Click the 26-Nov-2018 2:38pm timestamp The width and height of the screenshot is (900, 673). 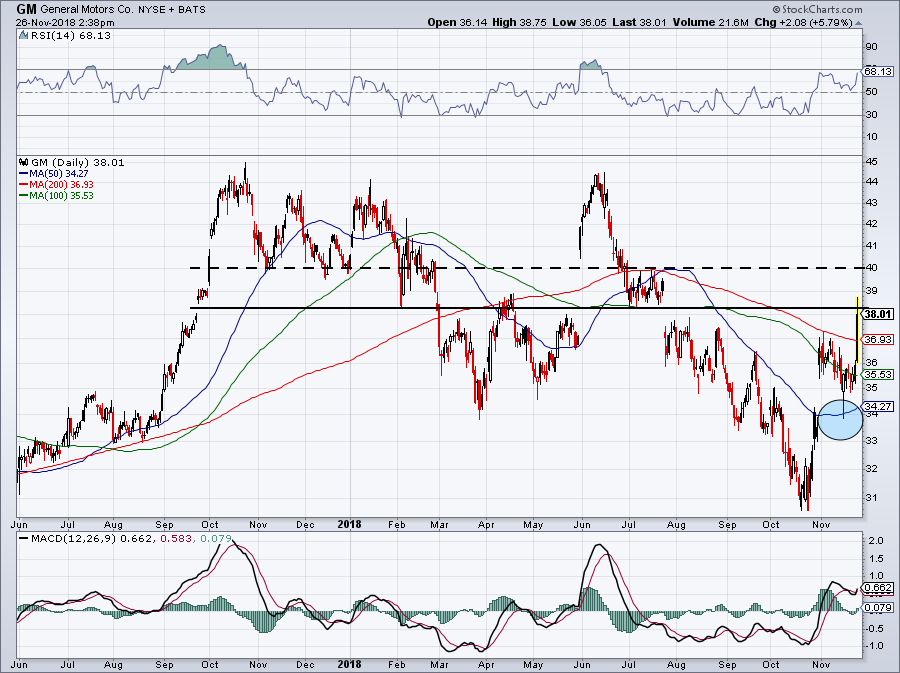tap(65, 23)
